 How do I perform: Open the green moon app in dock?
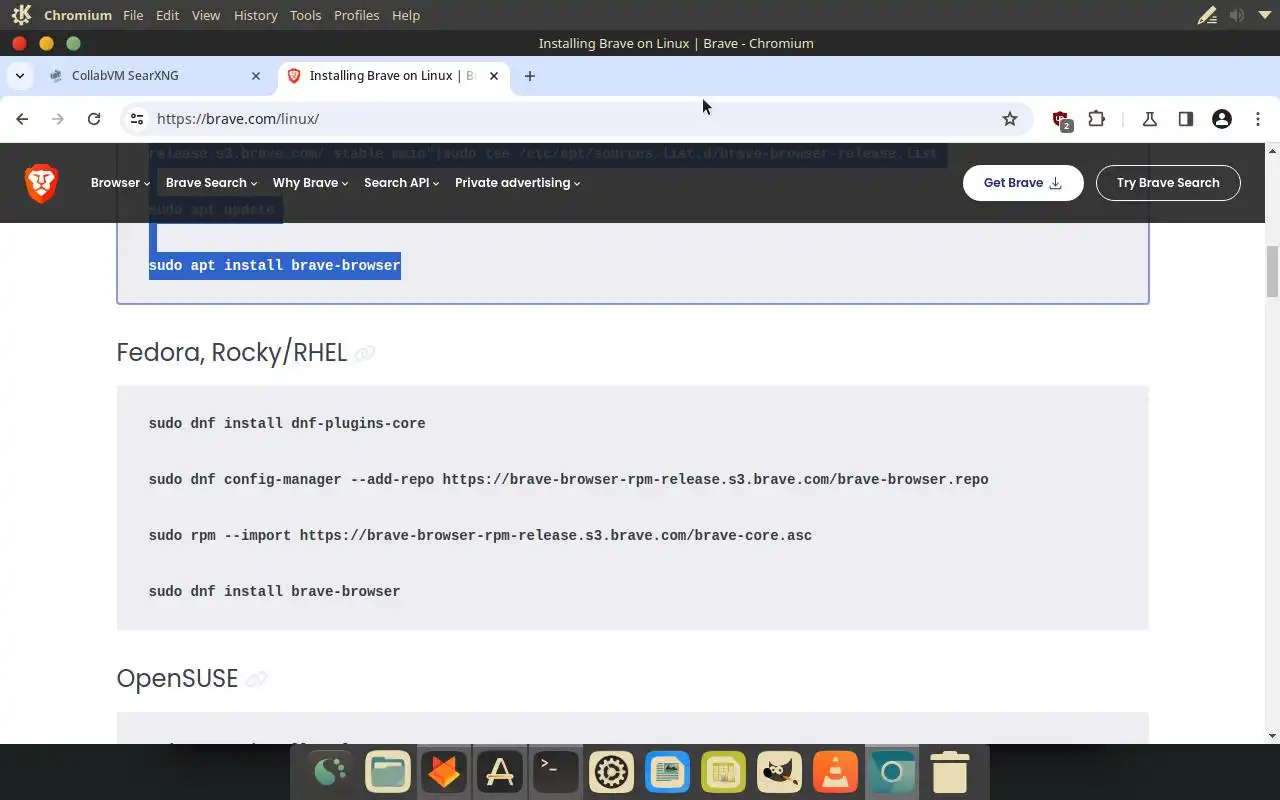pos(331,772)
